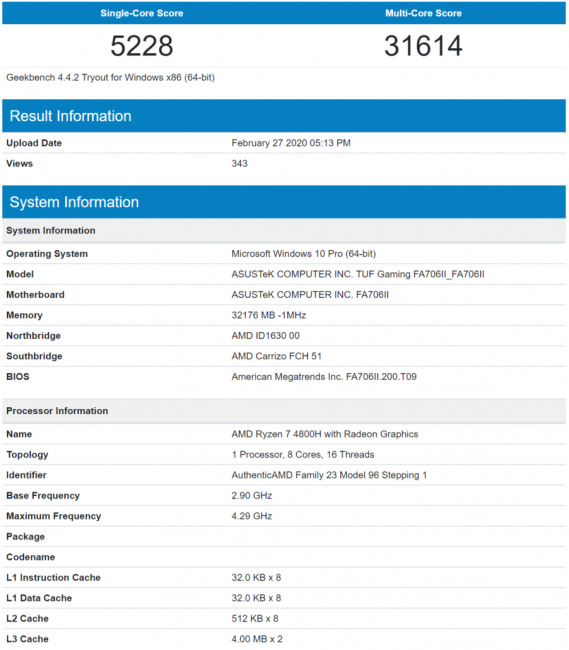Click the 2.90 GHz base frequency value
569x650 pixels.
coord(252,496)
